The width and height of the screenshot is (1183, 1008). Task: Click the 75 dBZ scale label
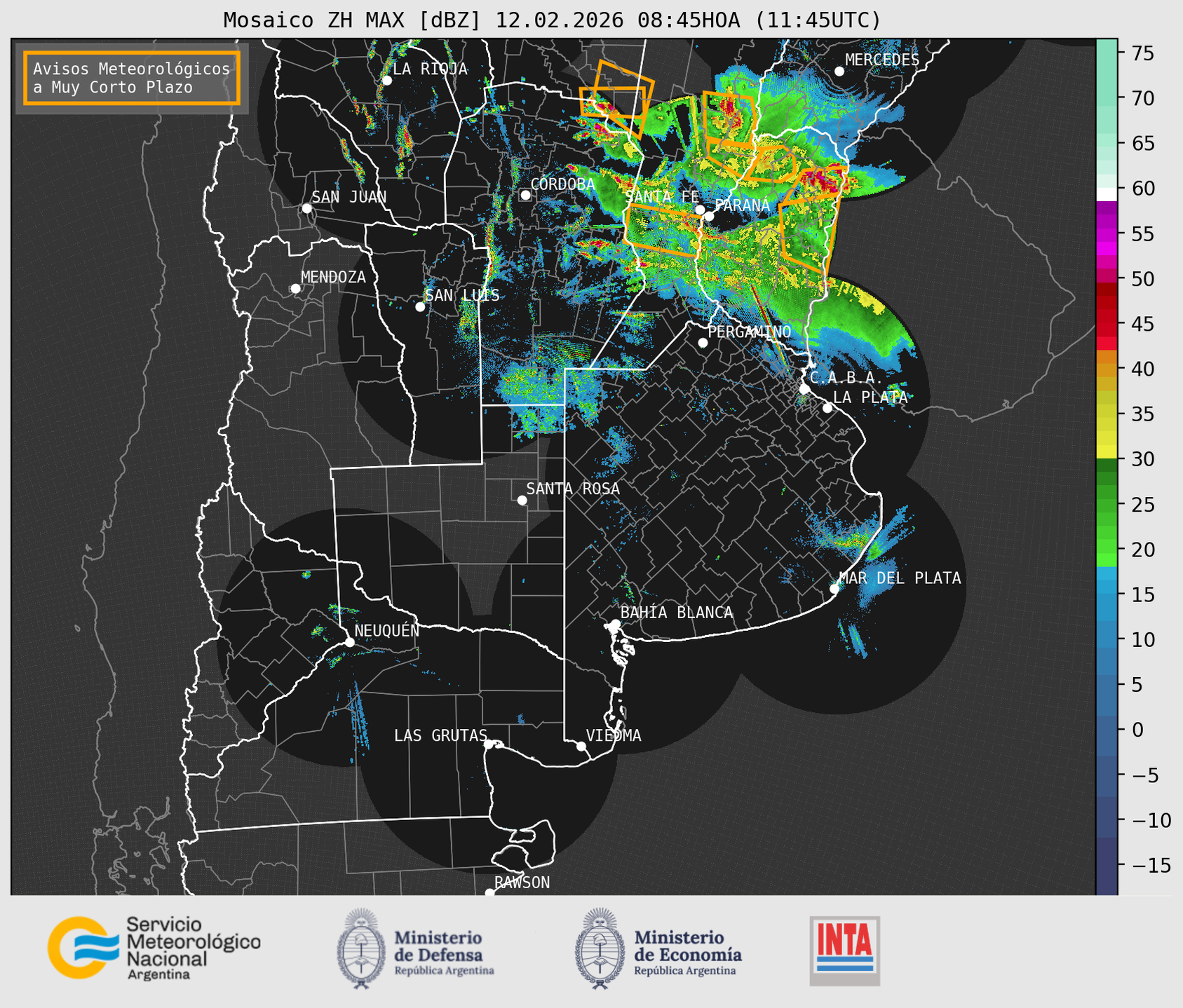point(1142,53)
